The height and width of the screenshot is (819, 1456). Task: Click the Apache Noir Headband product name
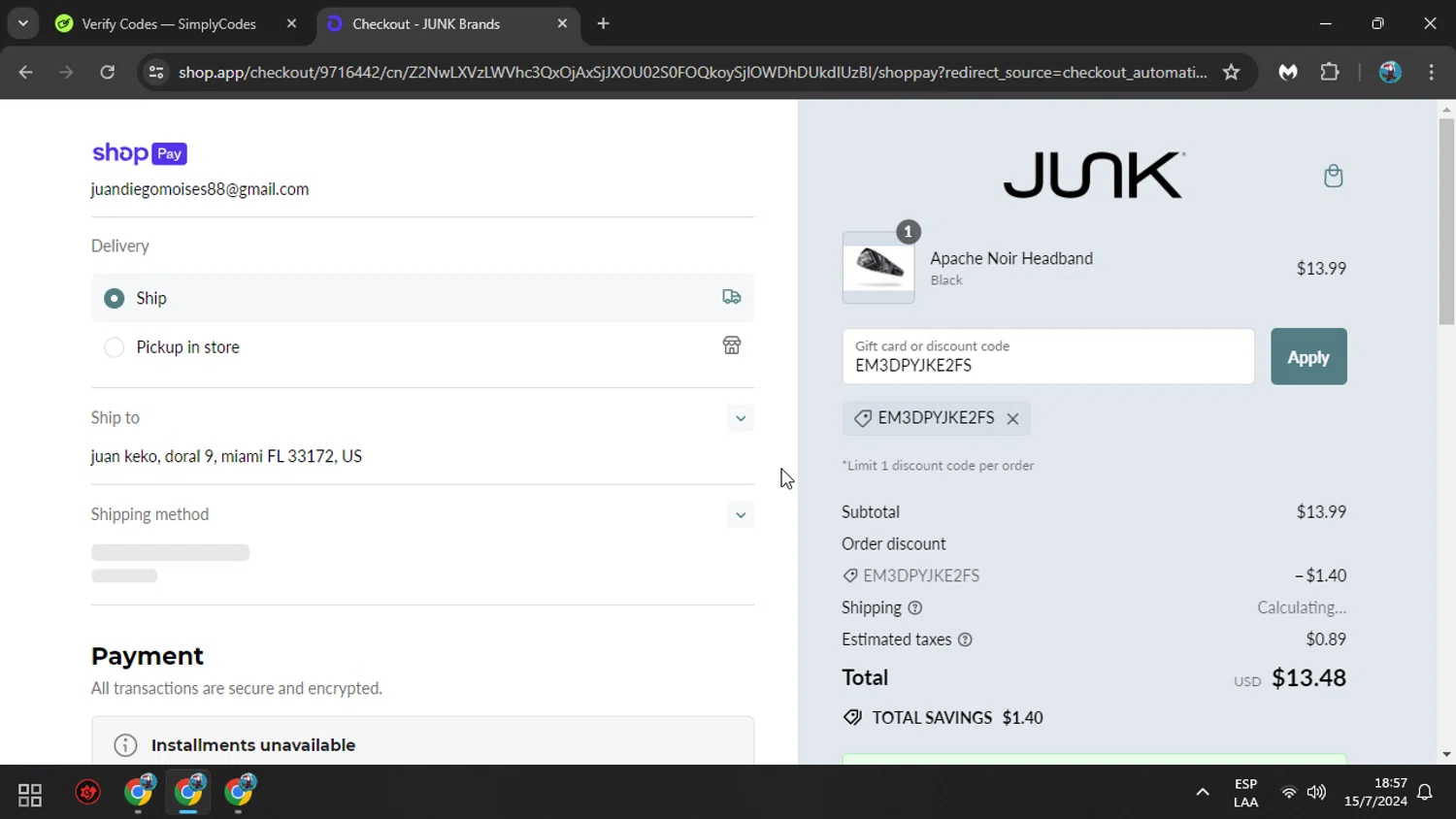[x=1011, y=258]
